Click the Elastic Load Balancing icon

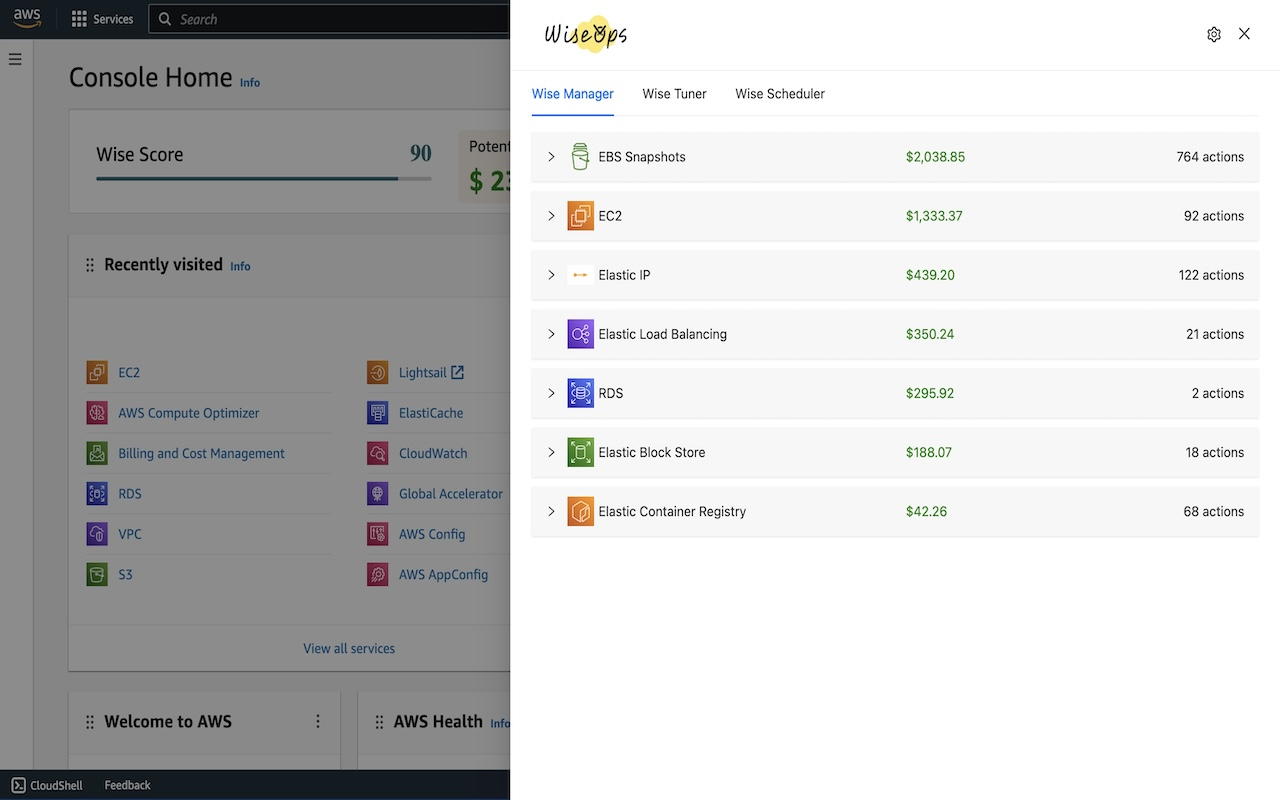click(580, 334)
